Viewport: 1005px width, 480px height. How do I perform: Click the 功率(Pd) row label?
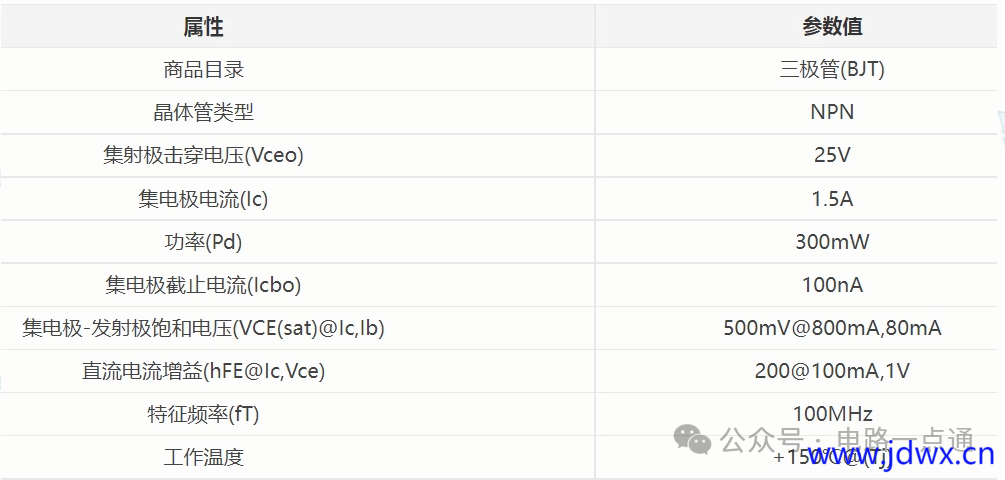(203, 242)
